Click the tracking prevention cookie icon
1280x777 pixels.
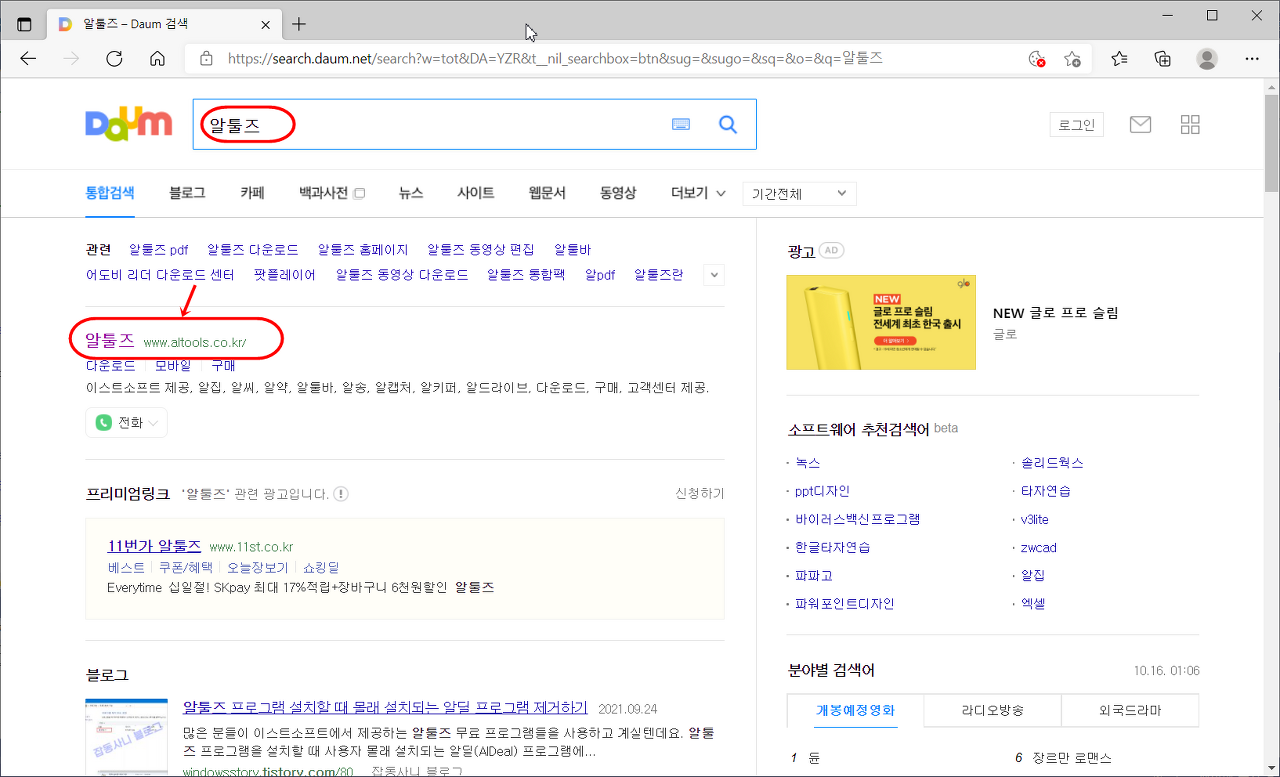coord(1037,59)
